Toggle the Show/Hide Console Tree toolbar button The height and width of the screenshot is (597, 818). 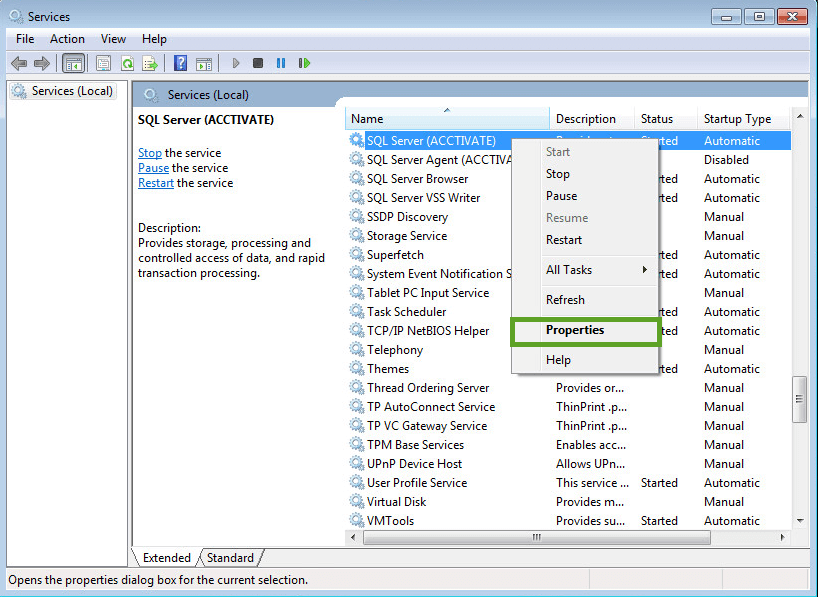pyautogui.click(x=74, y=64)
